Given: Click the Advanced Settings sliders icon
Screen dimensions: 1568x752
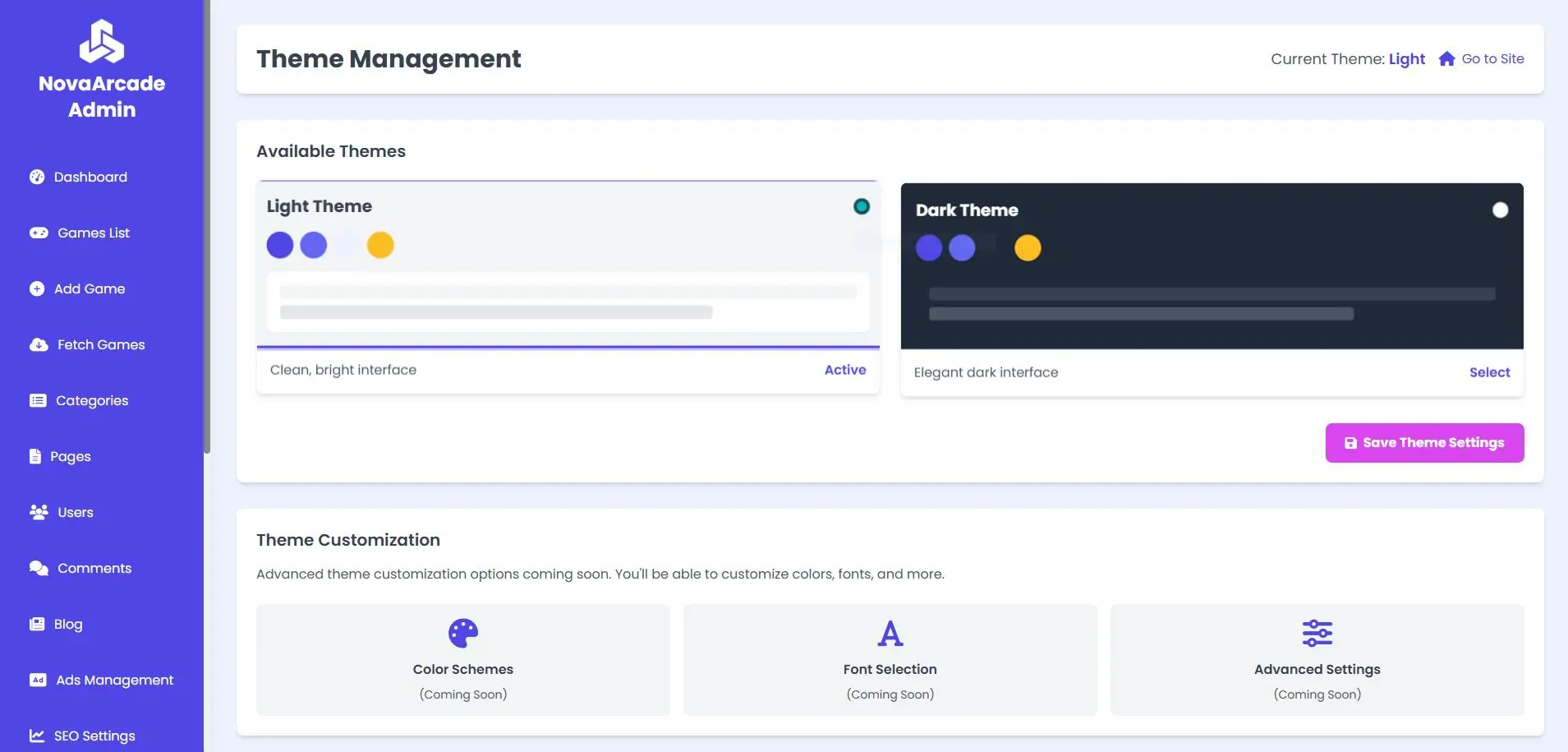Looking at the screenshot, I should (x=1317, y=633).
